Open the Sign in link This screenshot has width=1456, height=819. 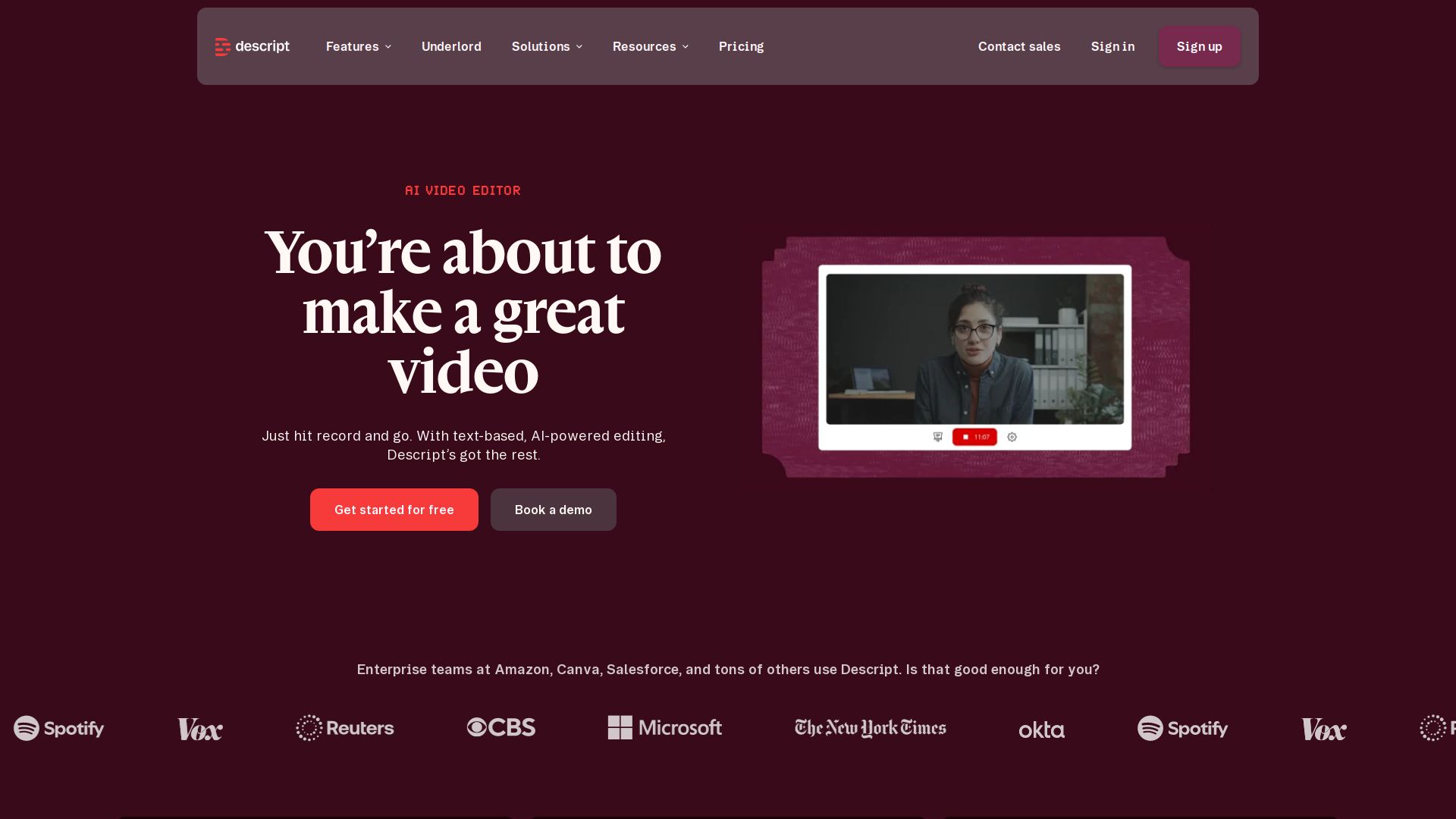[x=1113, y=47]
